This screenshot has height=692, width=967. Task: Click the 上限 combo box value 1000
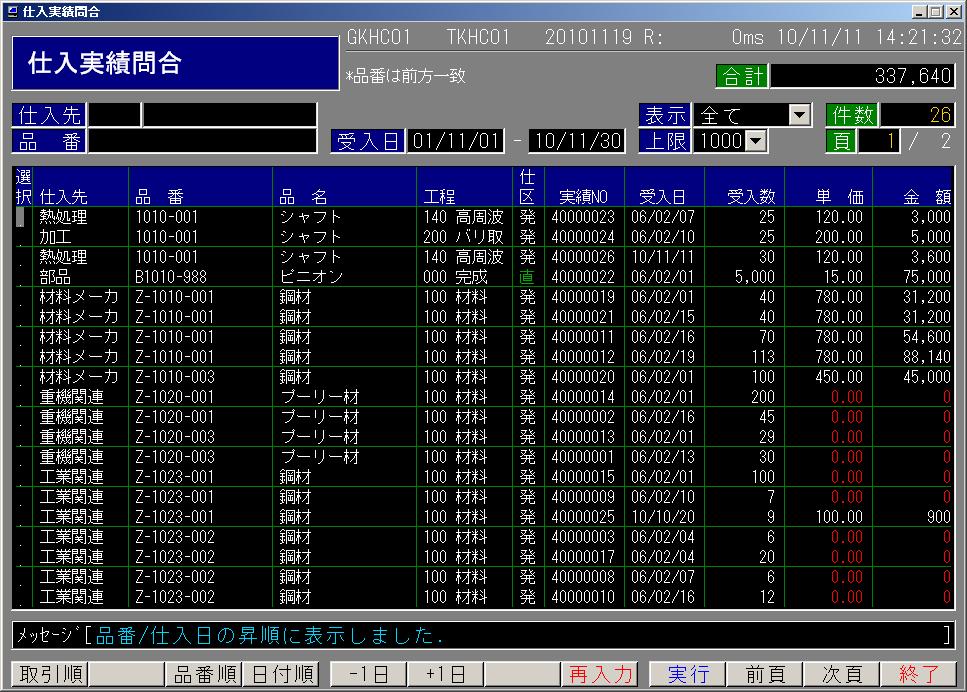point(730,141)
